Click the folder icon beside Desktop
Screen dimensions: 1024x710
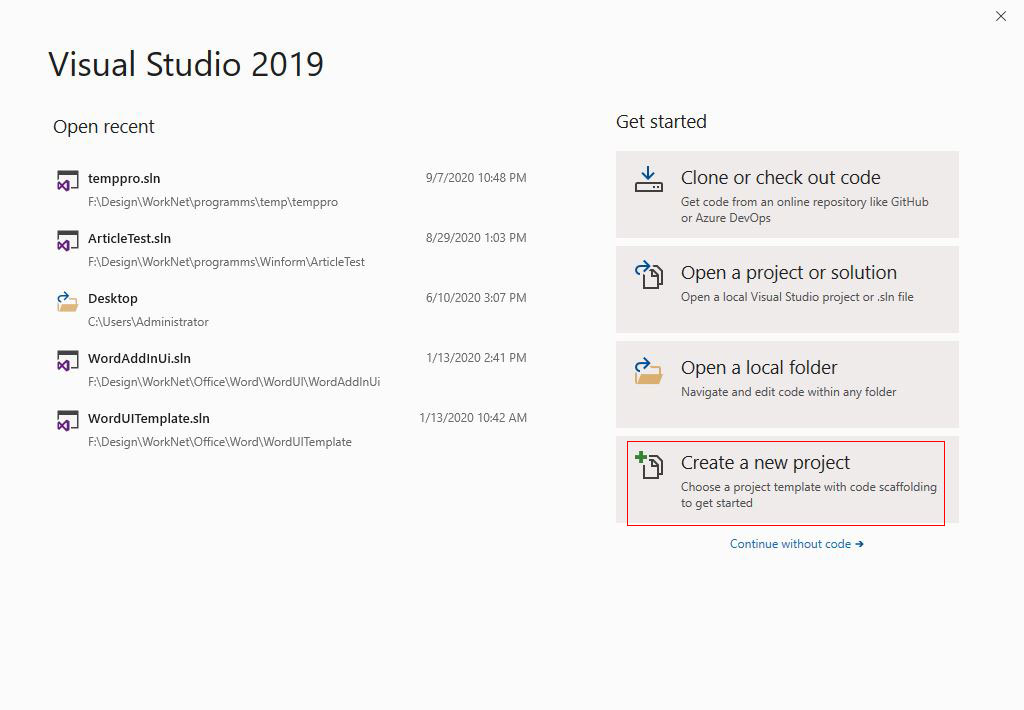pos(67,301)
